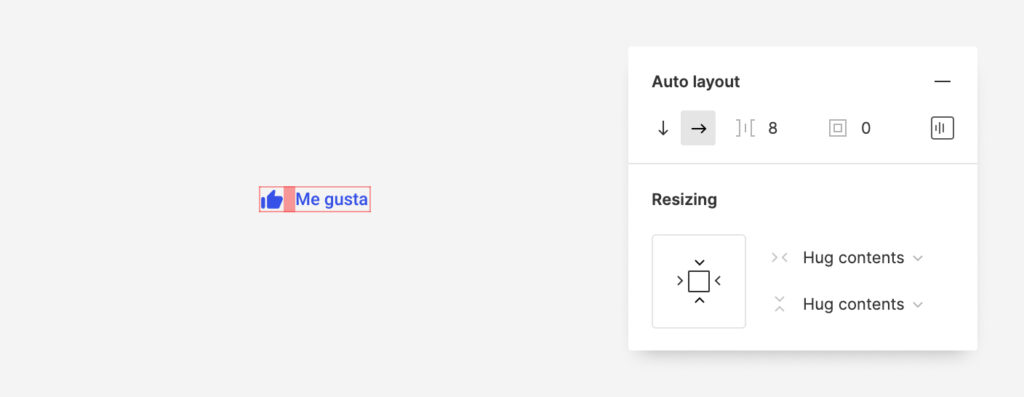Set auto layout direction to vertical
The height and width of the screenshot is (397, 1024).
pos(663,129)
